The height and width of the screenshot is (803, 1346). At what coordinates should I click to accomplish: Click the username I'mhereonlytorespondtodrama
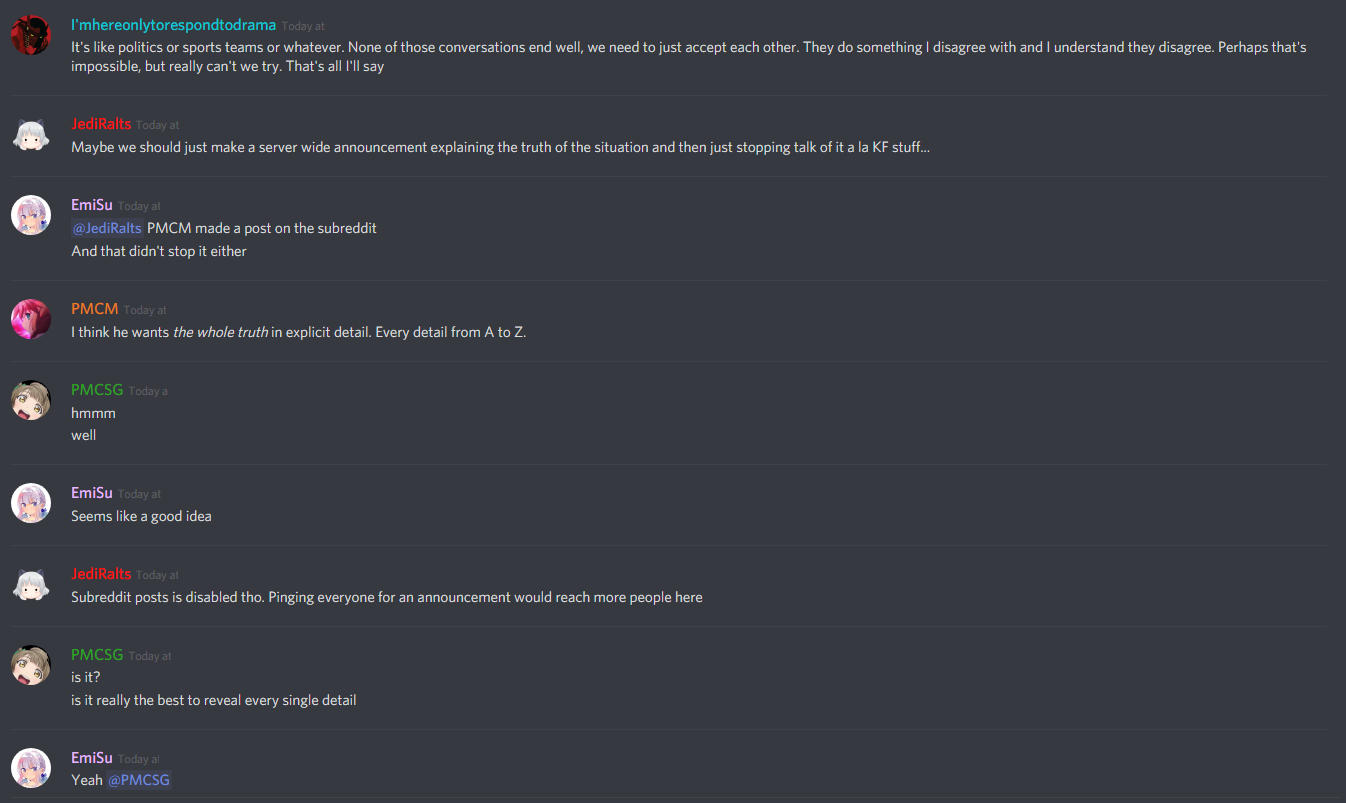(173, 24)
